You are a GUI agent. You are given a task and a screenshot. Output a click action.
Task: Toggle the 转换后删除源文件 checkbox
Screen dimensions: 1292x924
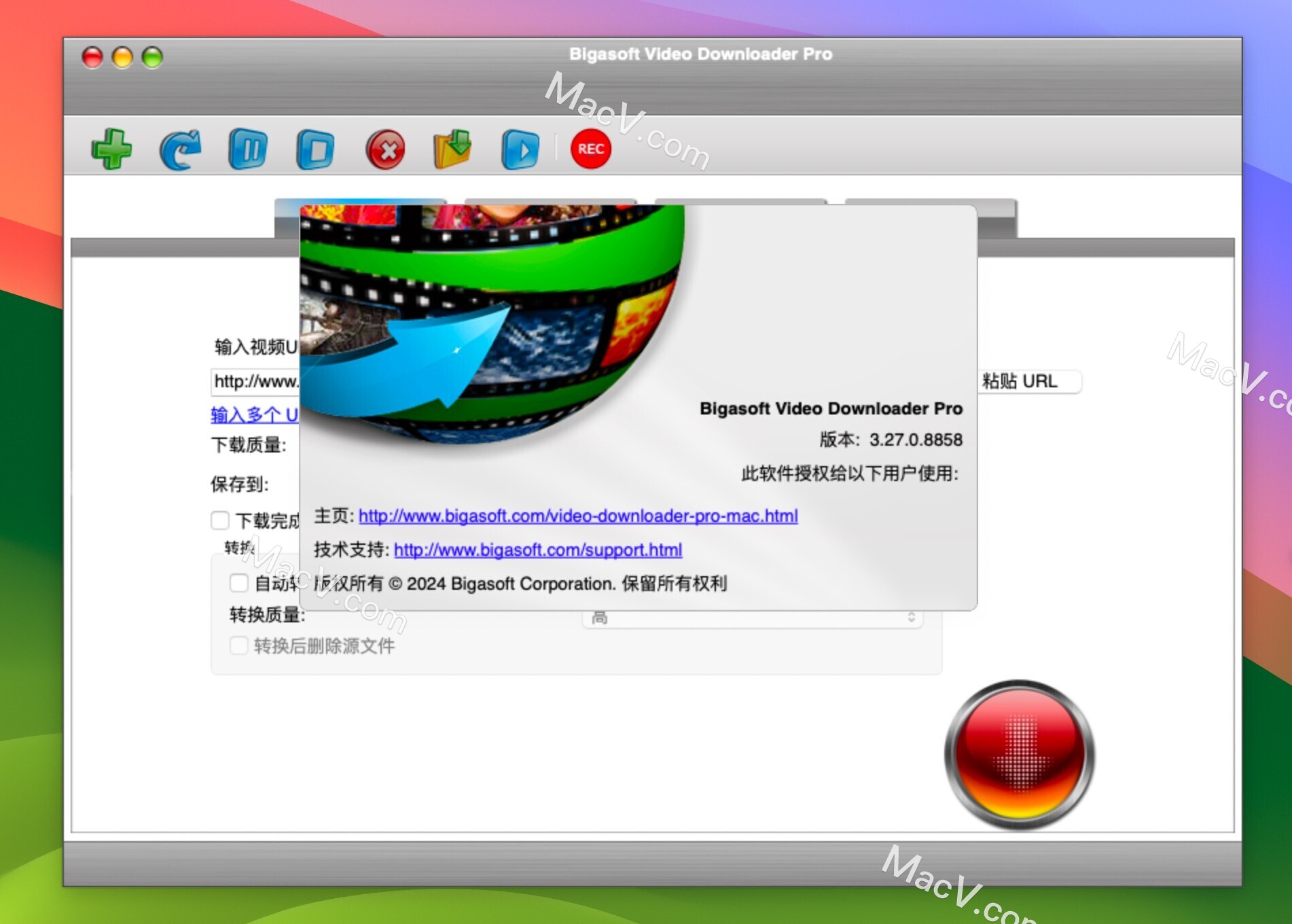click(x=238, y=645)
